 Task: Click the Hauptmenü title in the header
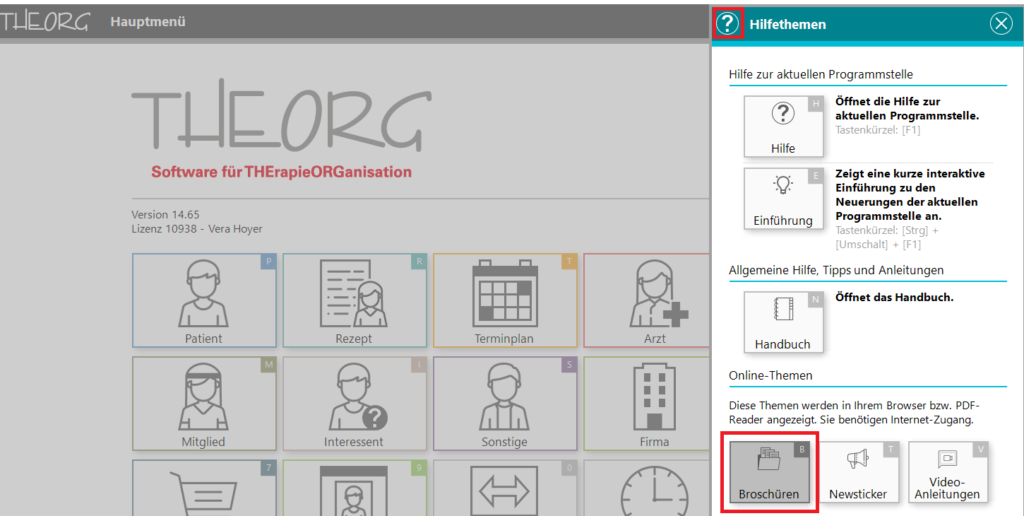(148, 22)
